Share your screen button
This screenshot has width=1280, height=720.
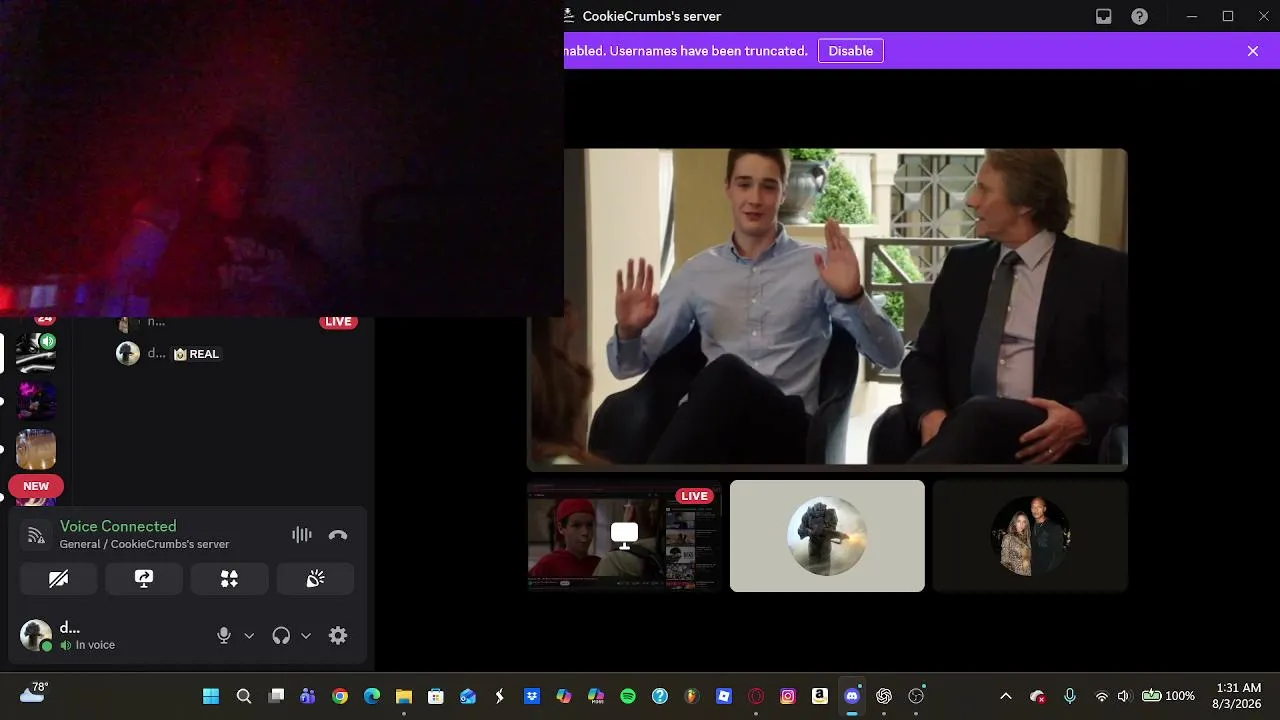pyautogui.click(x=144, y=579)
